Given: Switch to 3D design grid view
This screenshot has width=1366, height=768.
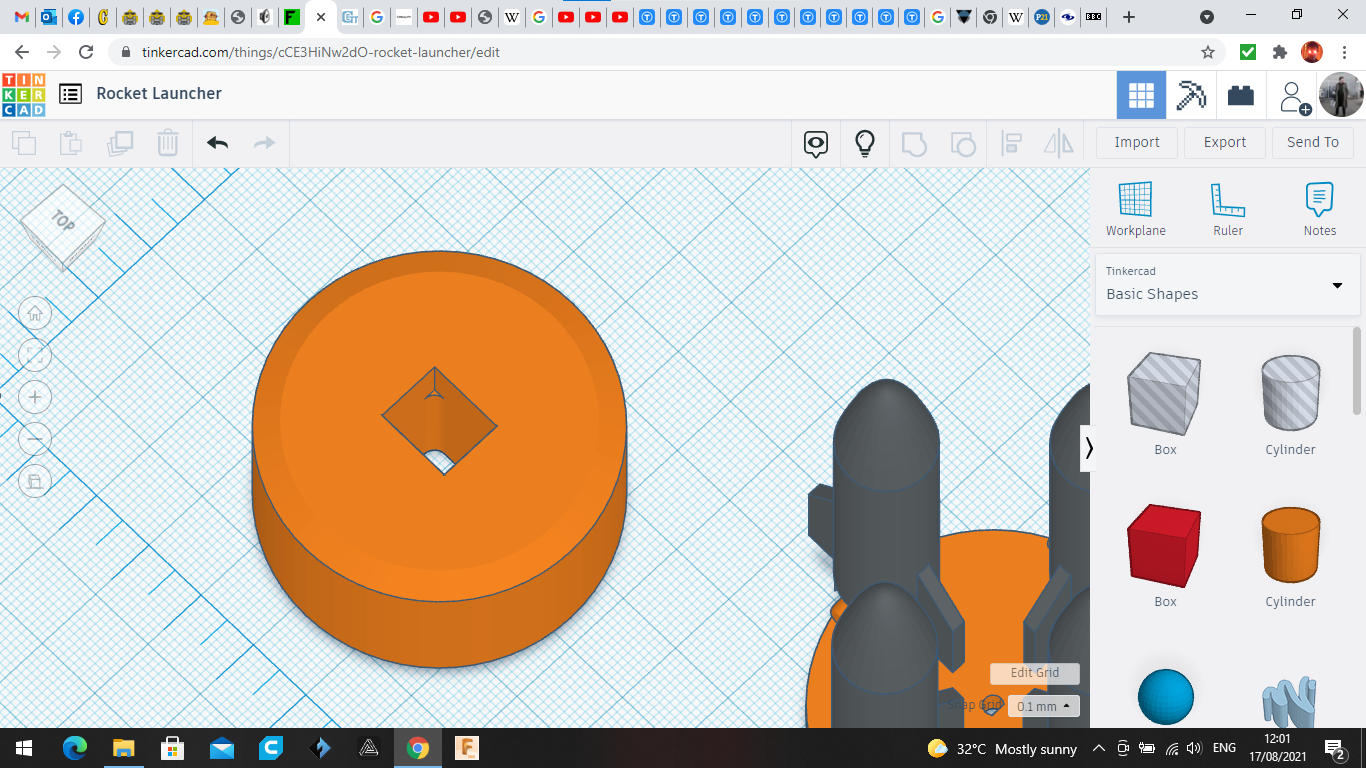Looking at the screenshot, I should click(x=1141, y=95).
